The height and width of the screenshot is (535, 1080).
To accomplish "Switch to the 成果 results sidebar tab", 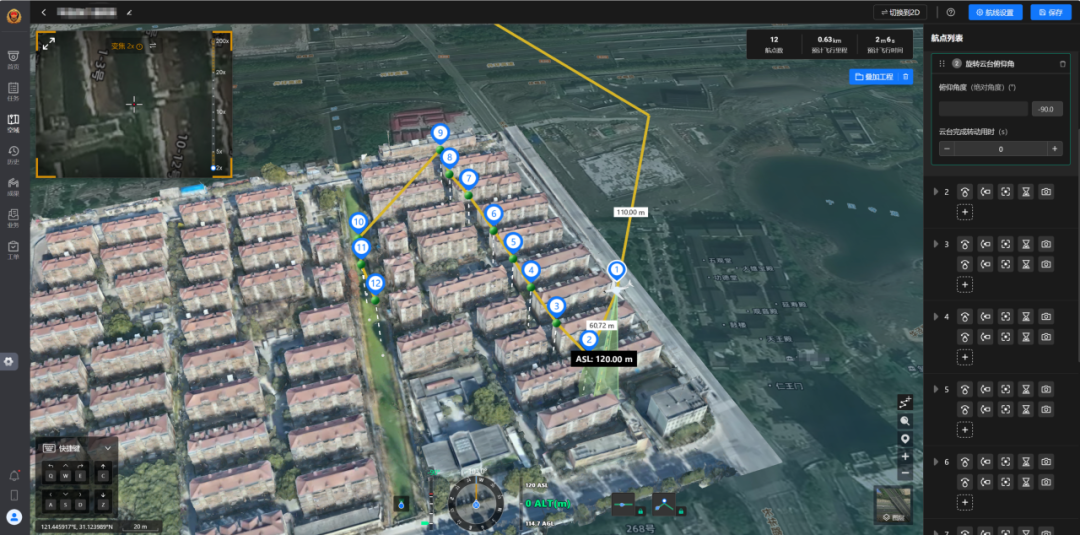I will 13,186.
